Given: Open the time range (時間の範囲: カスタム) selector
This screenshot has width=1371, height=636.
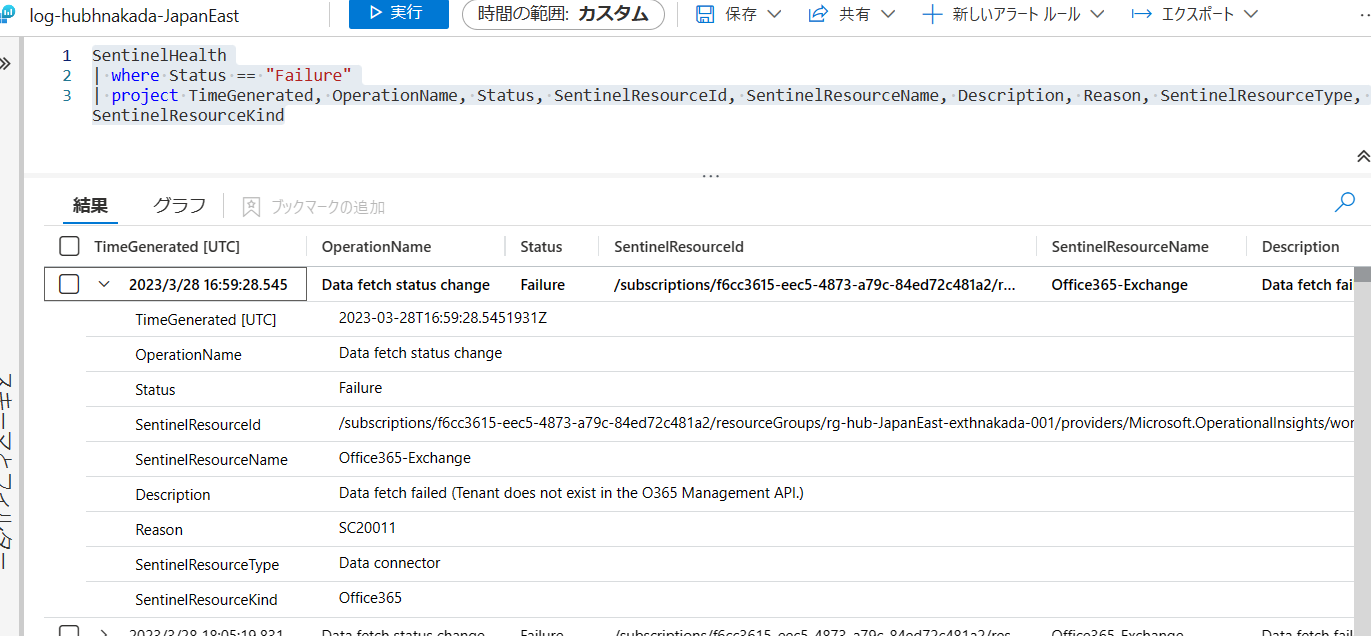Looking at the screenshot, I should coord(562,14).
